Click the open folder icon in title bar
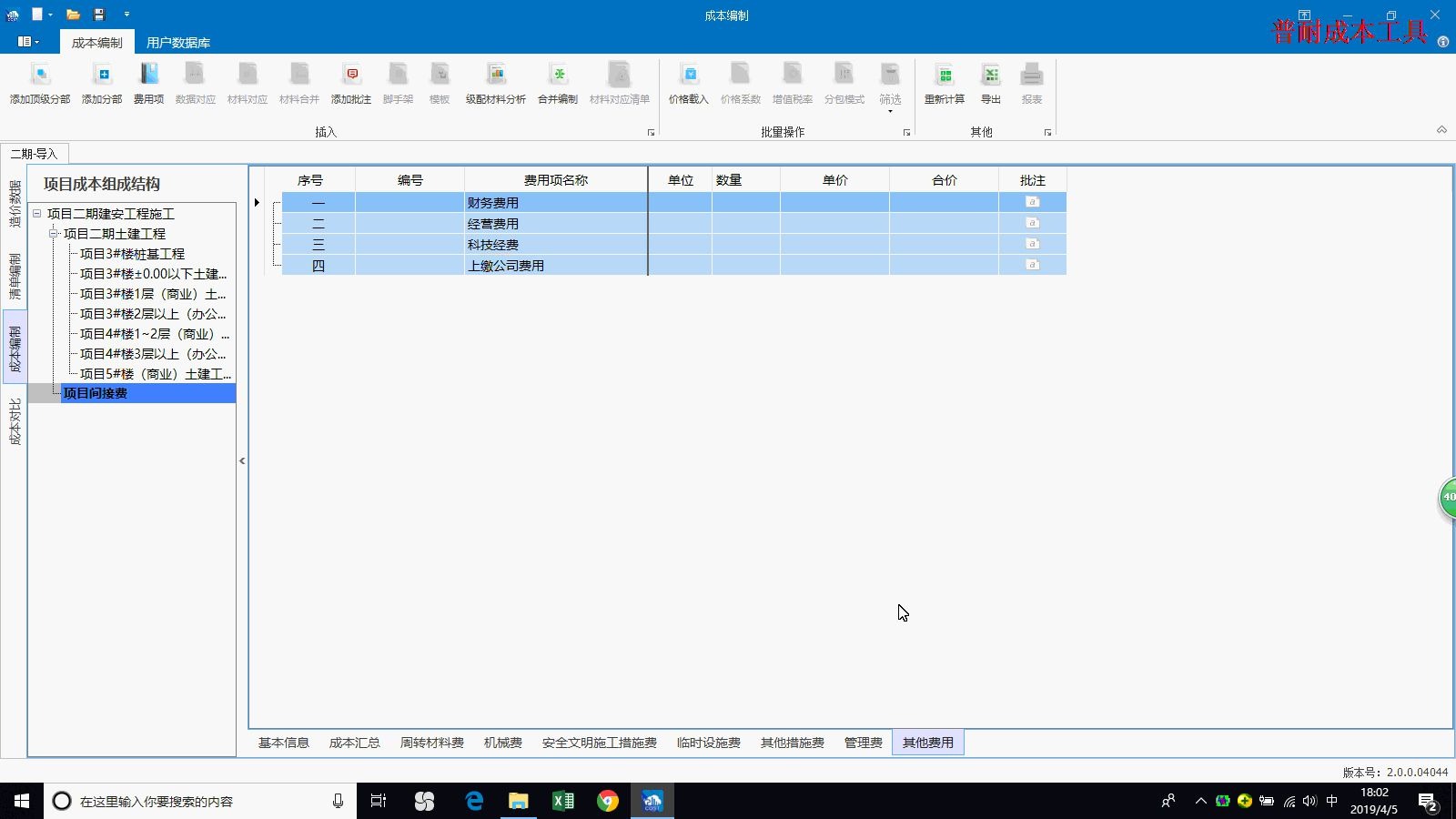This screenshot has width=1456, height=819. point(74,15)
